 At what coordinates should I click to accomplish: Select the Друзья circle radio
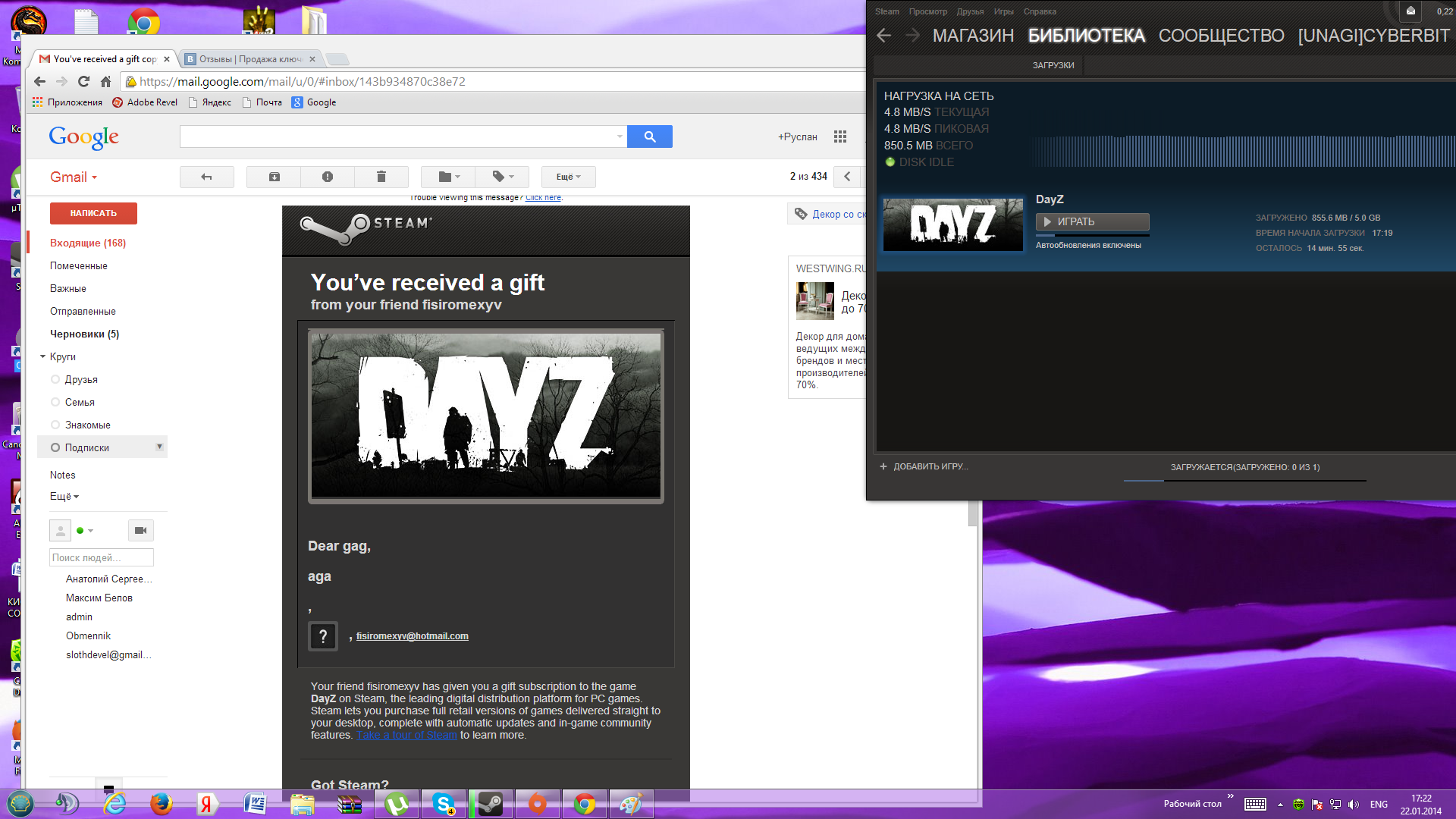click(x=55, y=379)
